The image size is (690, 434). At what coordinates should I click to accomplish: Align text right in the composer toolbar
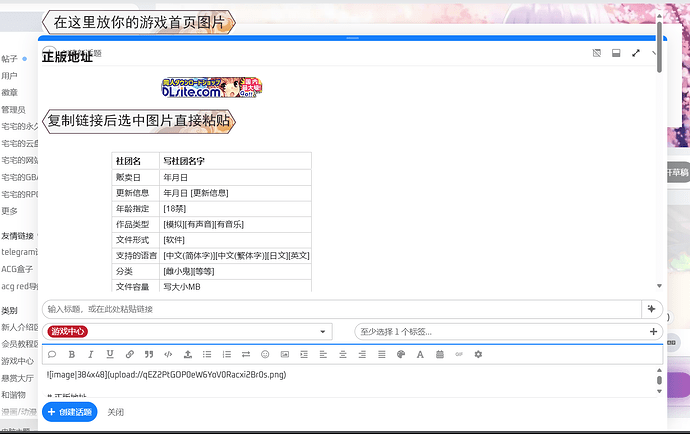pos(362,354)
